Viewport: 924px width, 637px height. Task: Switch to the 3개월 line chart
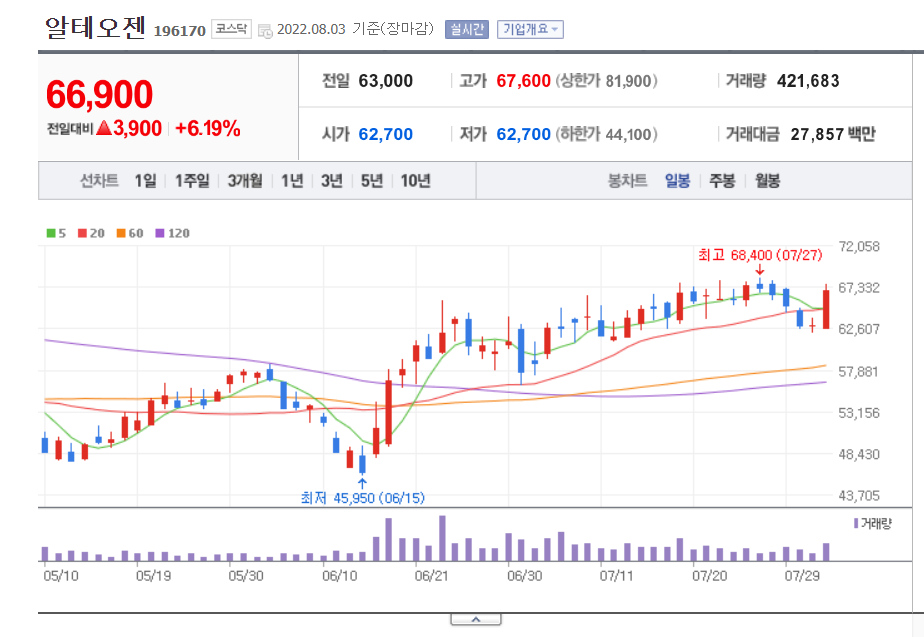click(x=245, y=180)
